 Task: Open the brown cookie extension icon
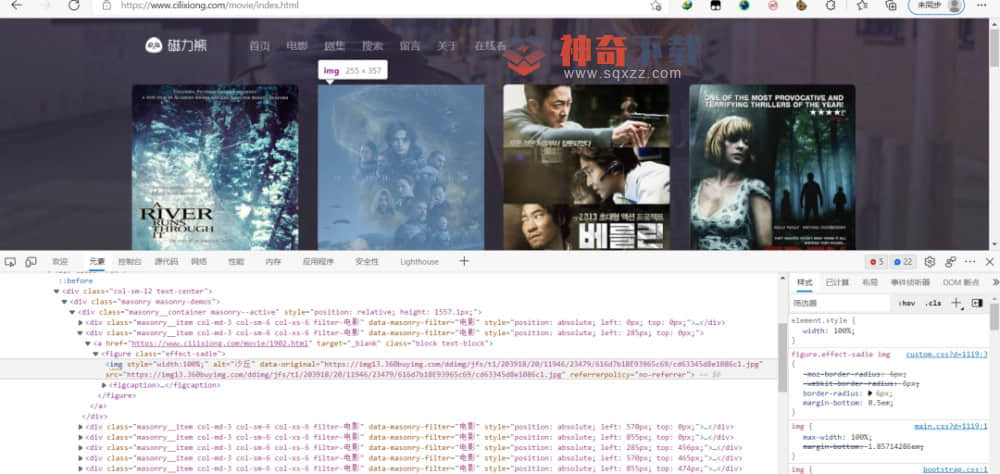click(x=802, y=5)
